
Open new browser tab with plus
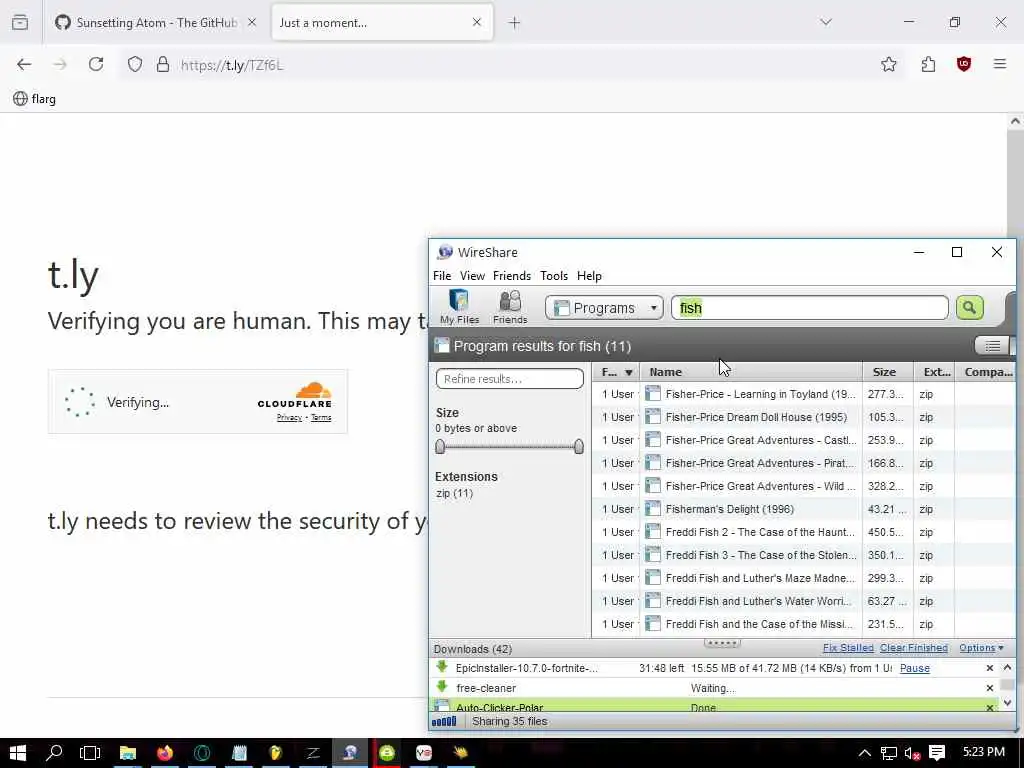515,23
